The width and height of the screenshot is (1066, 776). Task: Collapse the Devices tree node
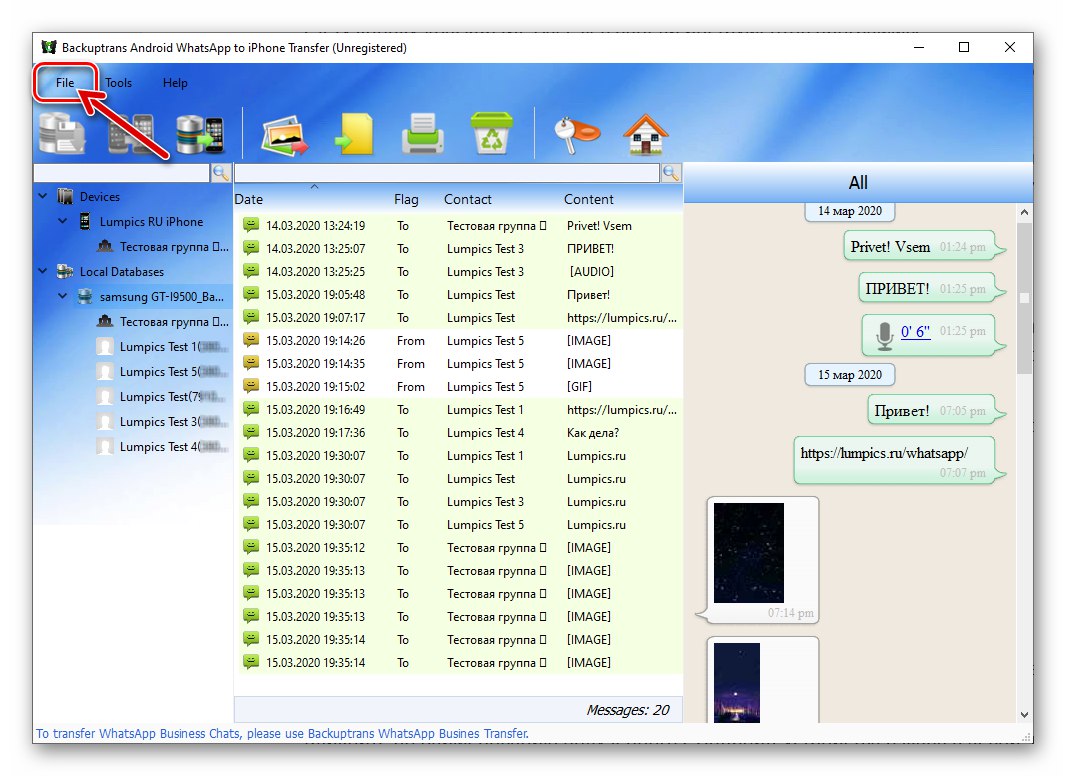click(x=43, y=196)
